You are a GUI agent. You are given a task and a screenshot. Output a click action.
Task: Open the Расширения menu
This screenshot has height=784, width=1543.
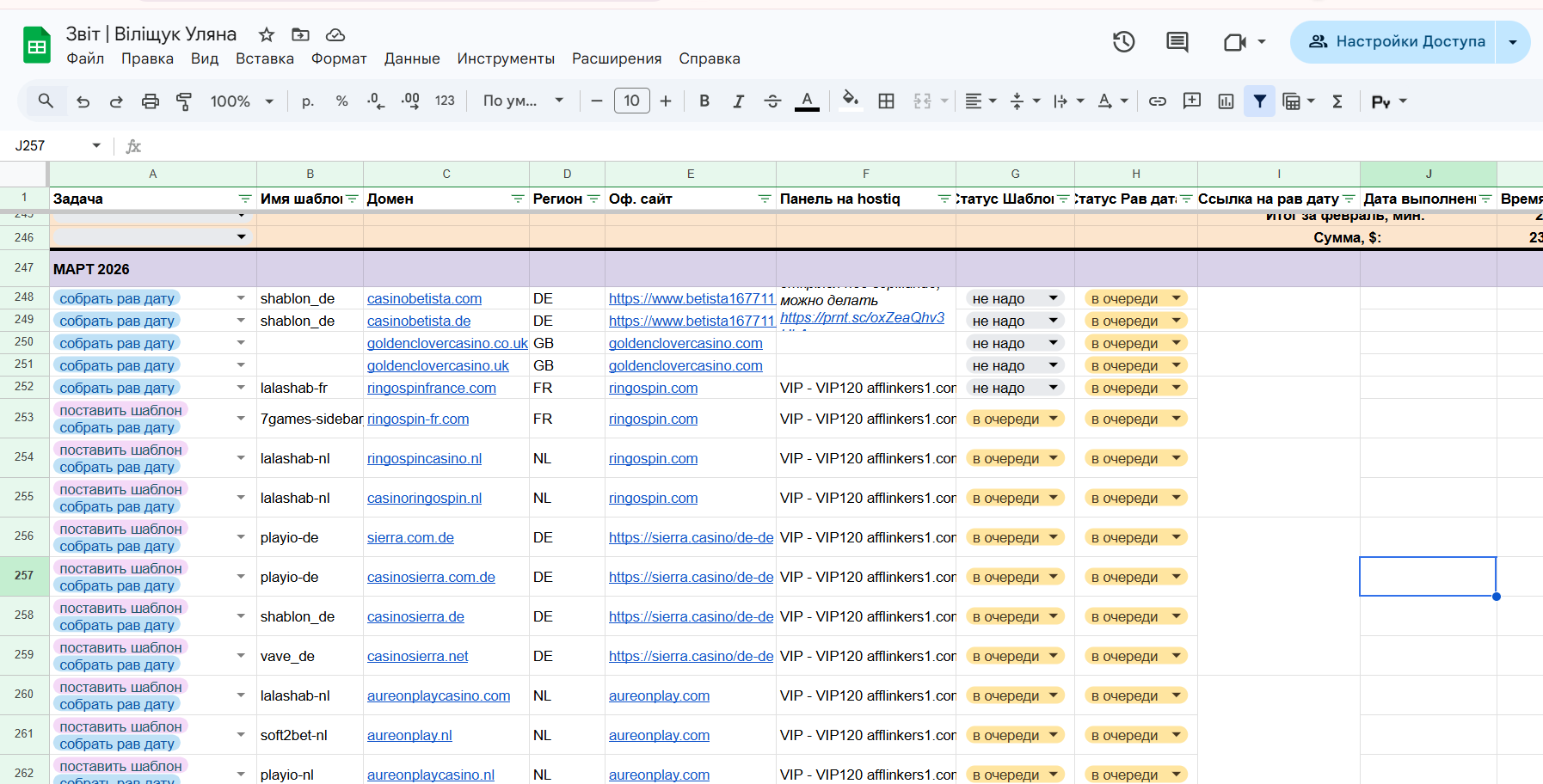click(x=616, y=58)
